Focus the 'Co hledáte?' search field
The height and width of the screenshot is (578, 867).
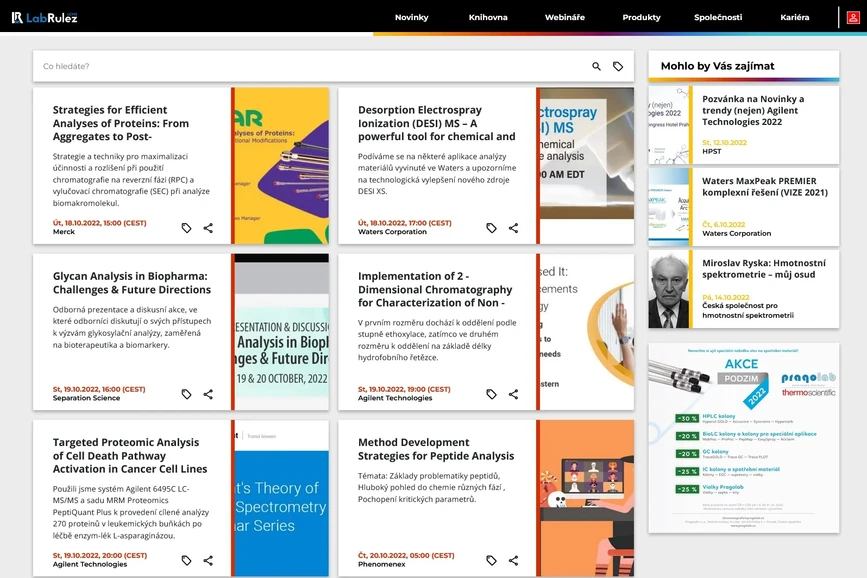point(312,66)
